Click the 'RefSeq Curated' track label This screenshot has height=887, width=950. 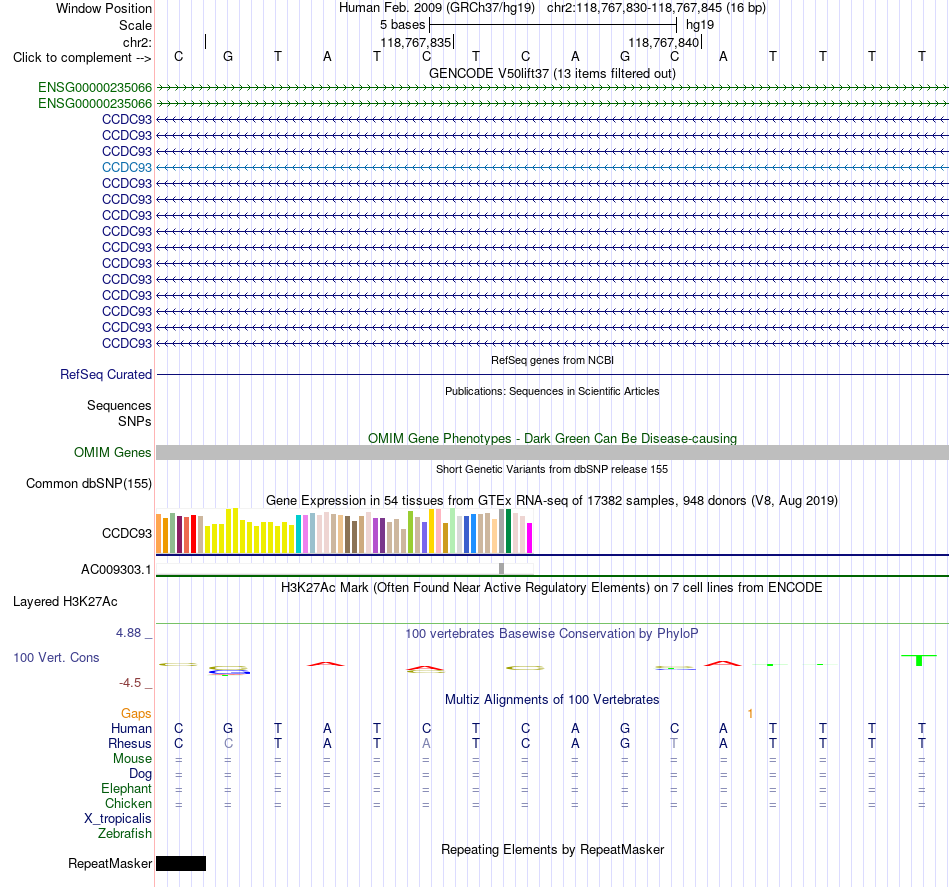pyautogui.click(x=105, y=374)
